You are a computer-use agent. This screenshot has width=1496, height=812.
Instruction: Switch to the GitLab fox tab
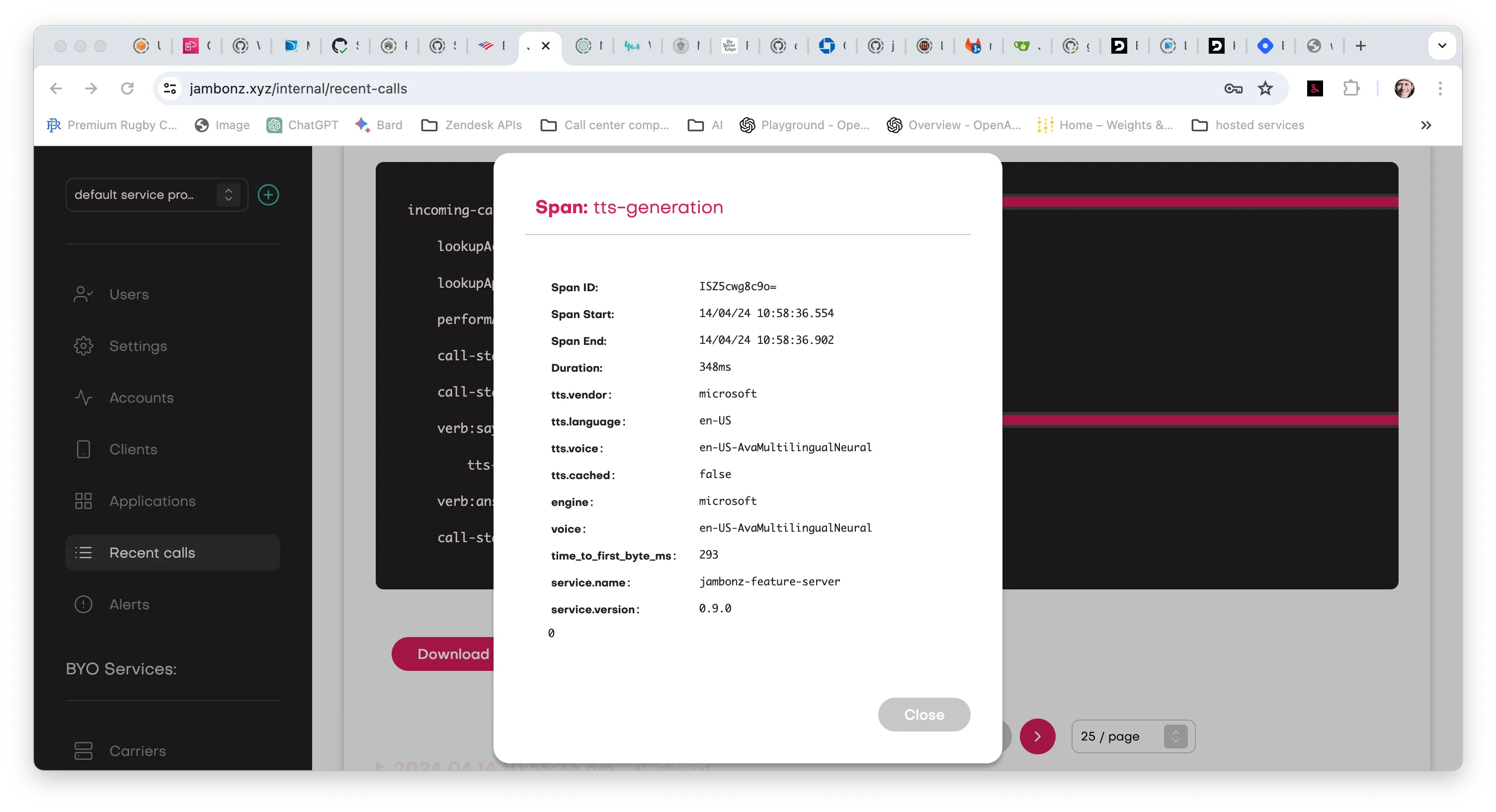973,45
